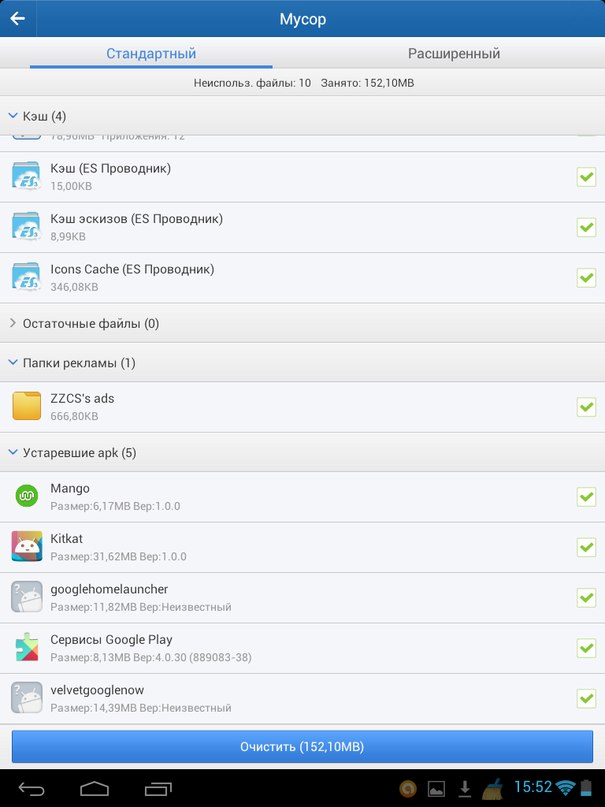Tap the Icons Cache ES Explorer icon
Viewport: 605px width, 807px height.
pos(26,277)
